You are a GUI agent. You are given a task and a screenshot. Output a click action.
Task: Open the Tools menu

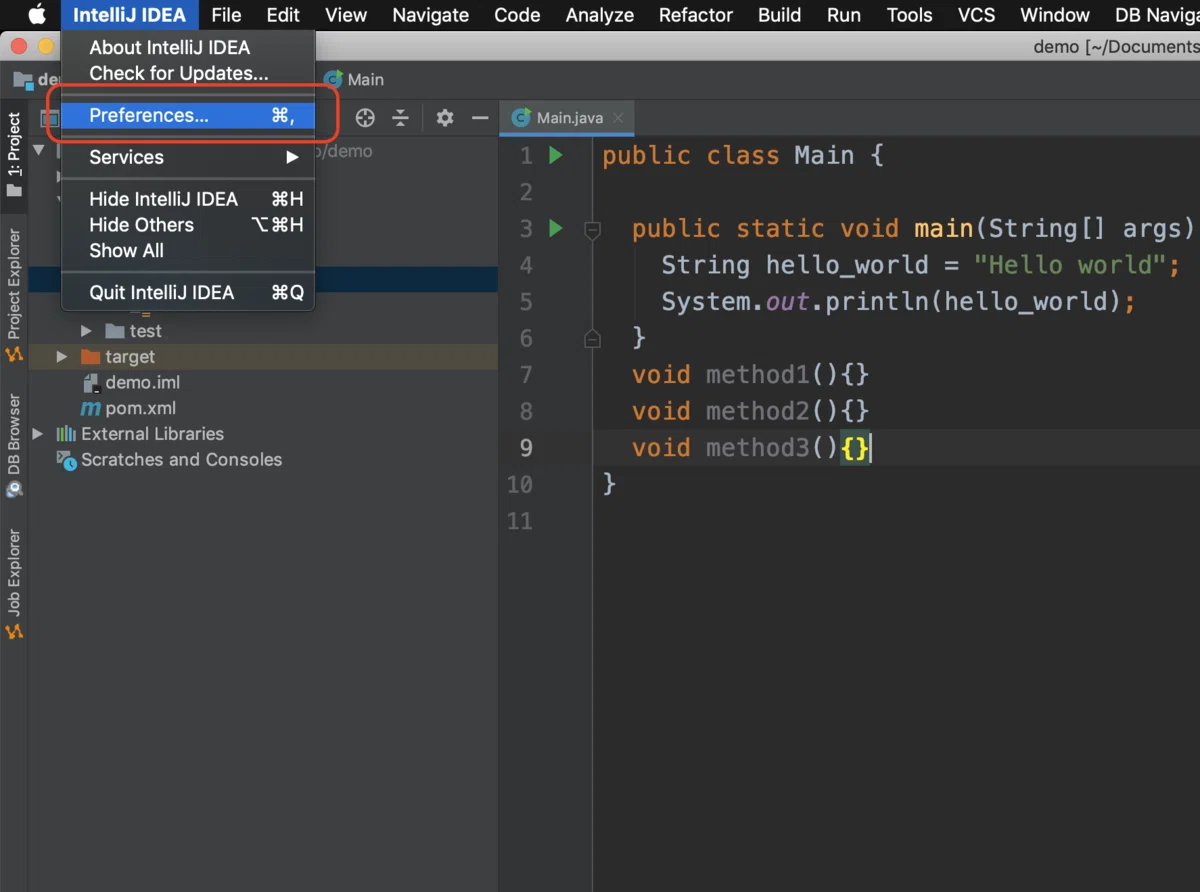point(910,15)
